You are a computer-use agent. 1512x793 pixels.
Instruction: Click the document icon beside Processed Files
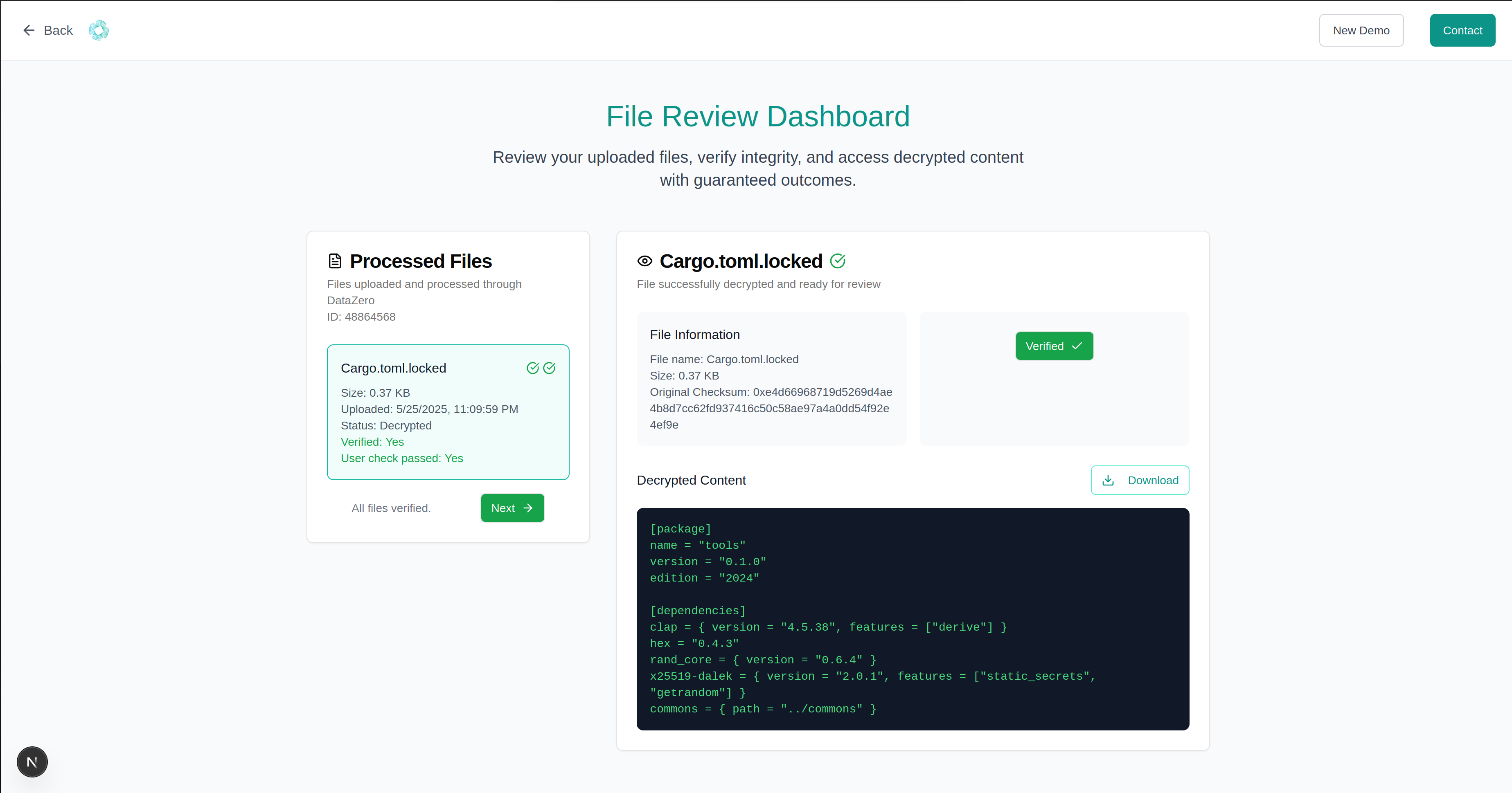click(335, 261)
